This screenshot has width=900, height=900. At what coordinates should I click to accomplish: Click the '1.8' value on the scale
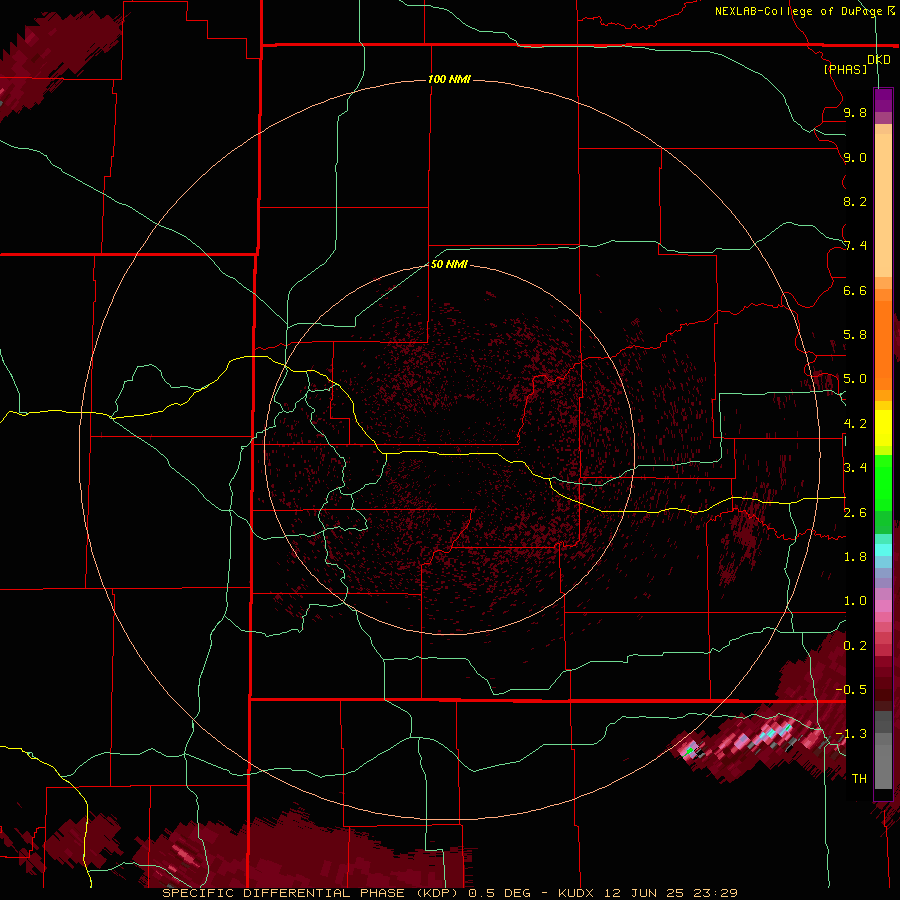(855, 557)
